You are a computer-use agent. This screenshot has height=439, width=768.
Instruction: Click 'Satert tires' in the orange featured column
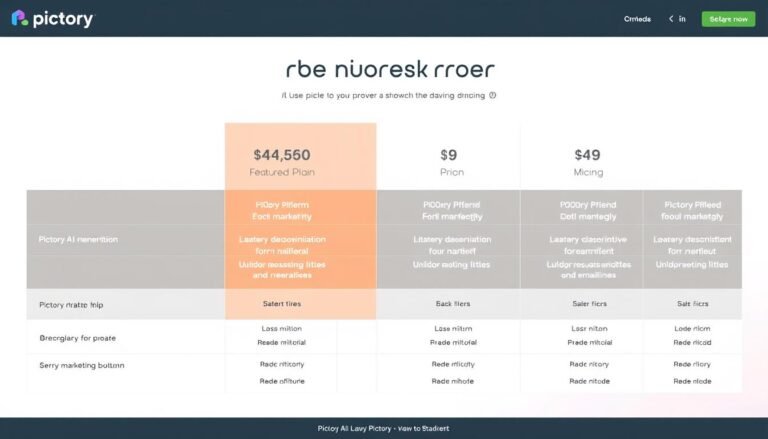coord(281,302)
